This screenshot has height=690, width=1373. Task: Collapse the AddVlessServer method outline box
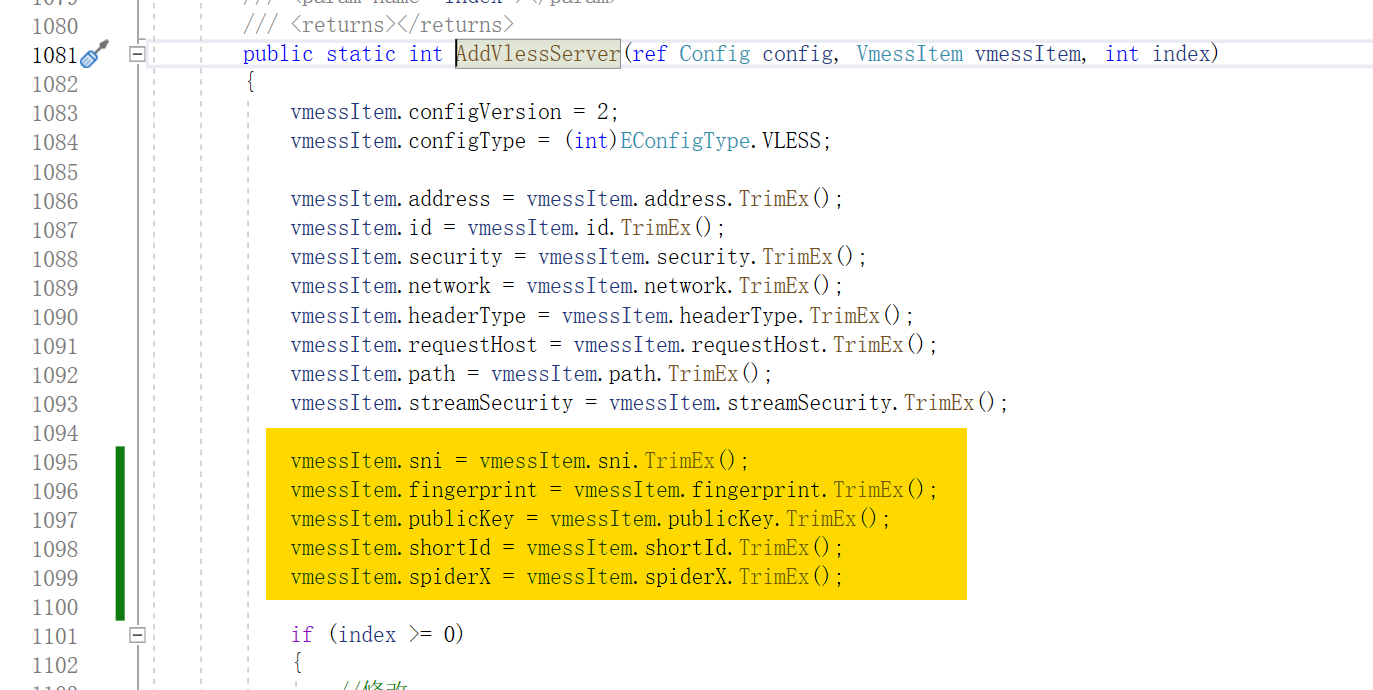click(x=138, y=54)
